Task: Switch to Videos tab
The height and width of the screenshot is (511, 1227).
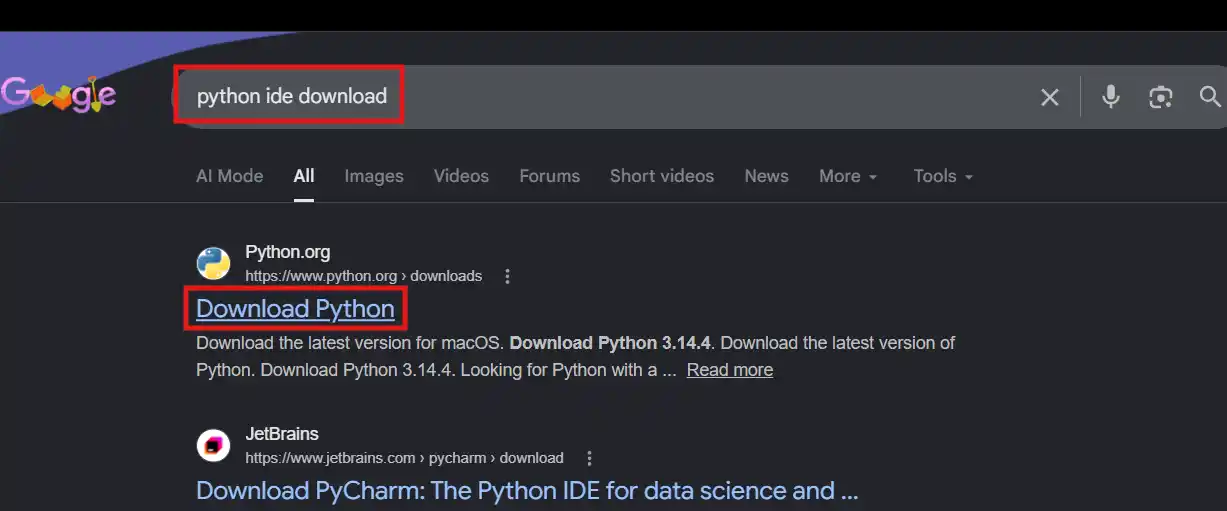Action: (461, 176)
